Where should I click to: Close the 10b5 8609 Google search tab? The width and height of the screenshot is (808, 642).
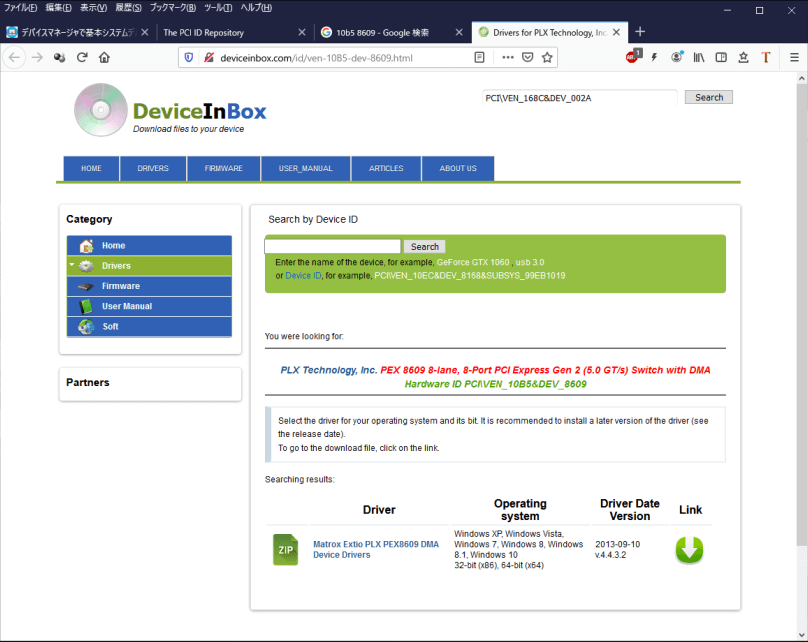459,32
